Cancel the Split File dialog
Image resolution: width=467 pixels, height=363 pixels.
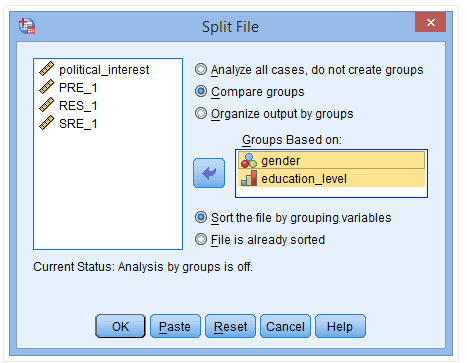coord(285,326)
